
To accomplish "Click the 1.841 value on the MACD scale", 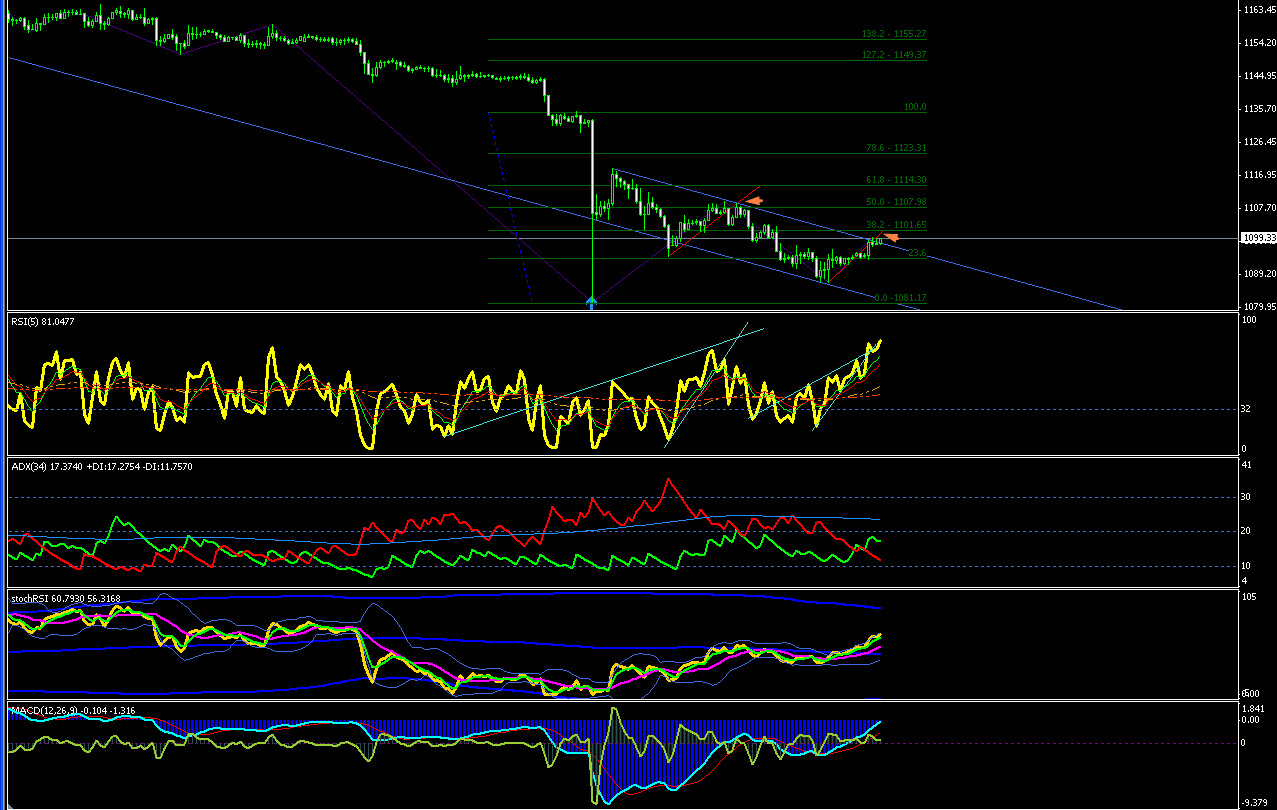I will point(1251,708).
